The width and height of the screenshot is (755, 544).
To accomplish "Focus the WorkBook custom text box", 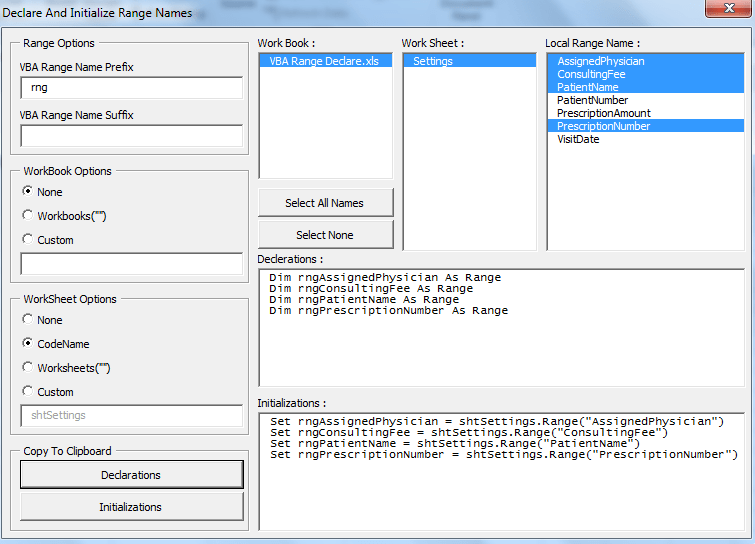I will [x=131, y=264].
